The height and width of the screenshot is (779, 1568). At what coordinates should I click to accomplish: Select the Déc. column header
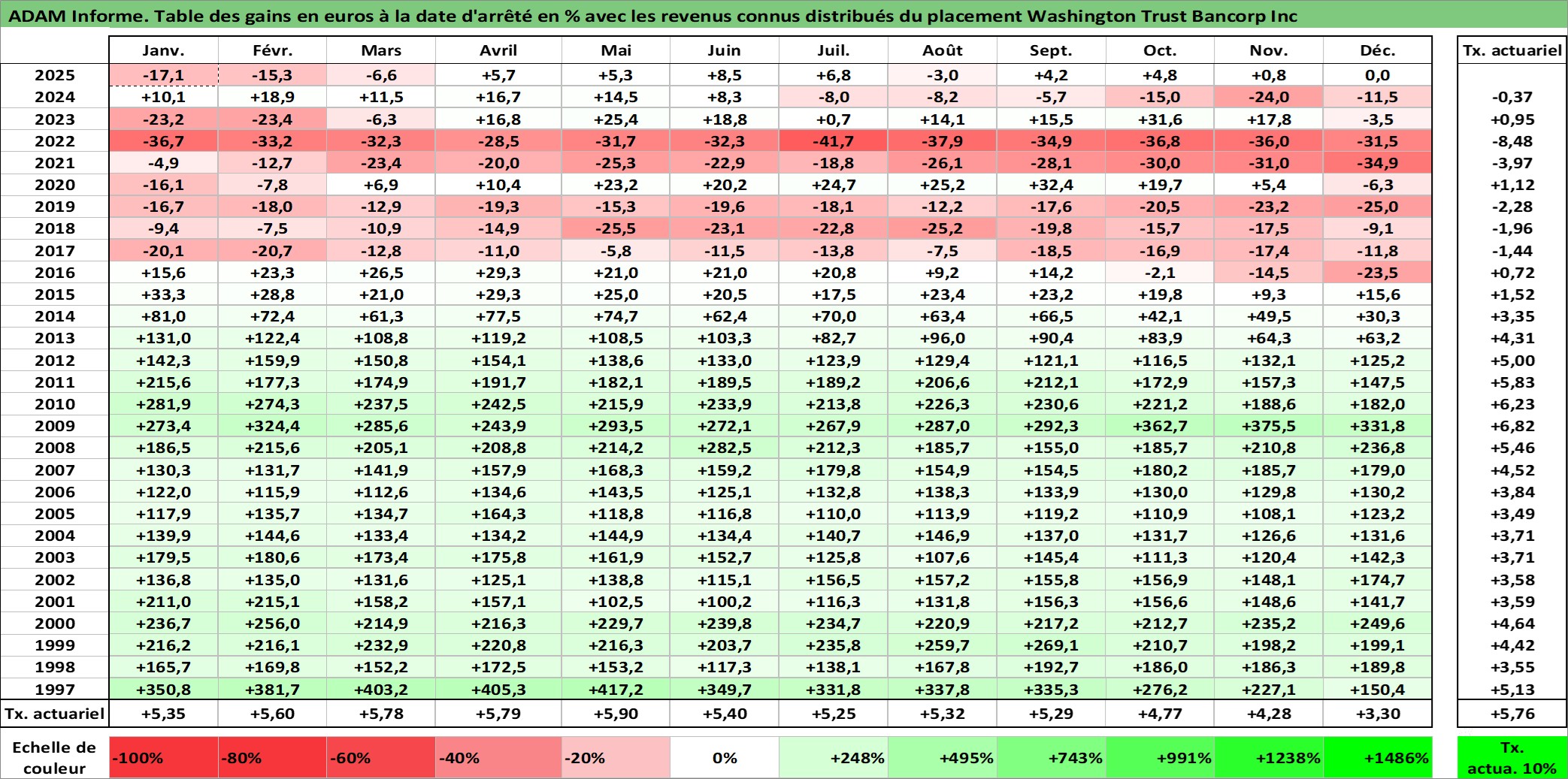1377,50
